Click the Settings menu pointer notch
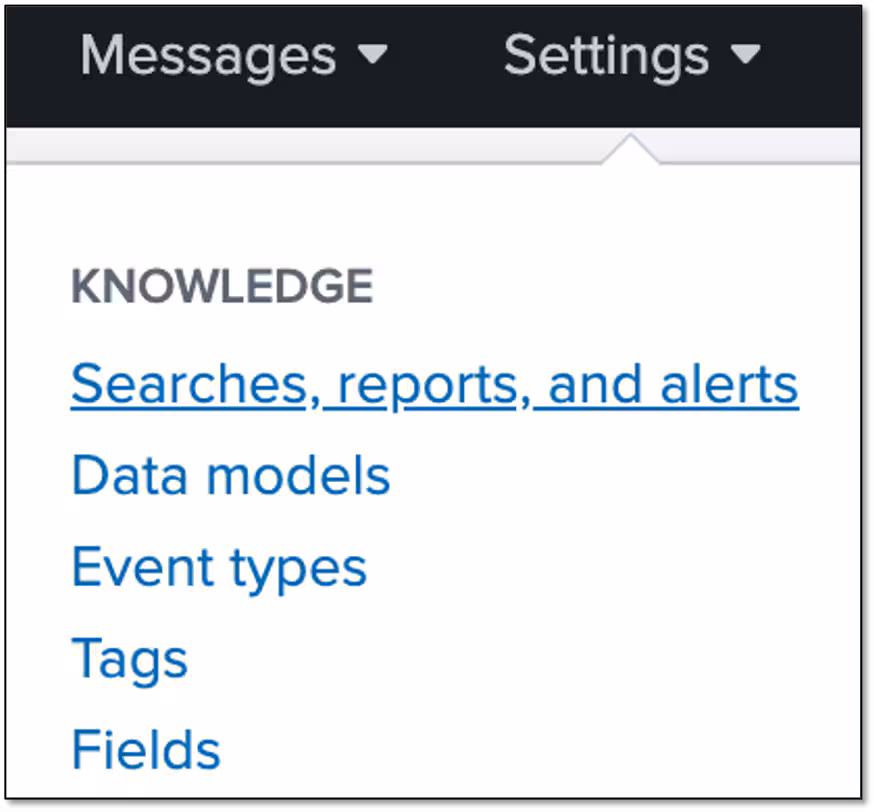Screen dimensions: 874x812 (x=630, y=150)
